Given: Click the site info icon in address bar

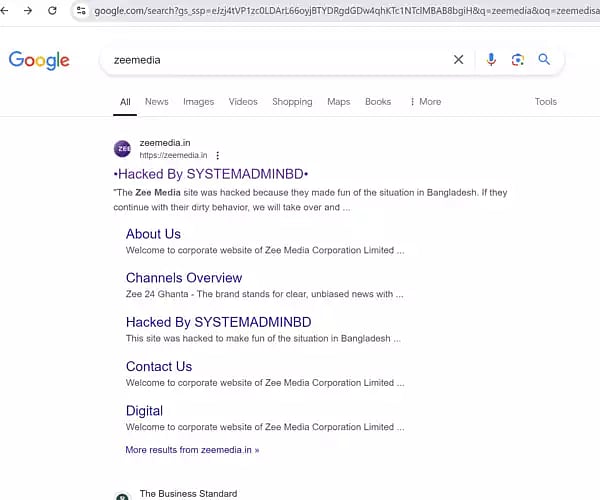Looking at the screenshot, I should click(80, 11).
